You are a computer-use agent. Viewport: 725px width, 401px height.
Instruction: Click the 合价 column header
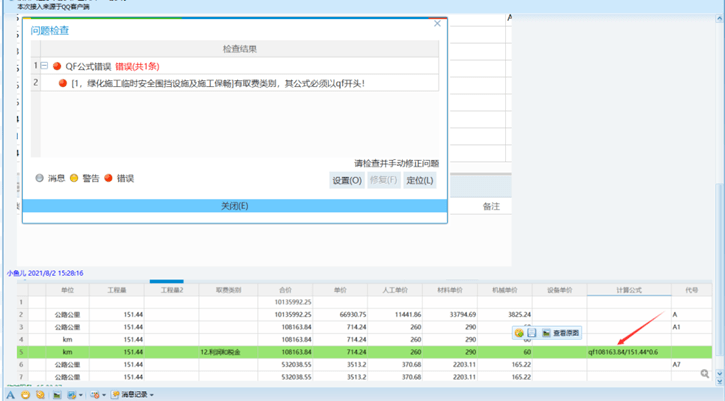(x=285, y=290)
